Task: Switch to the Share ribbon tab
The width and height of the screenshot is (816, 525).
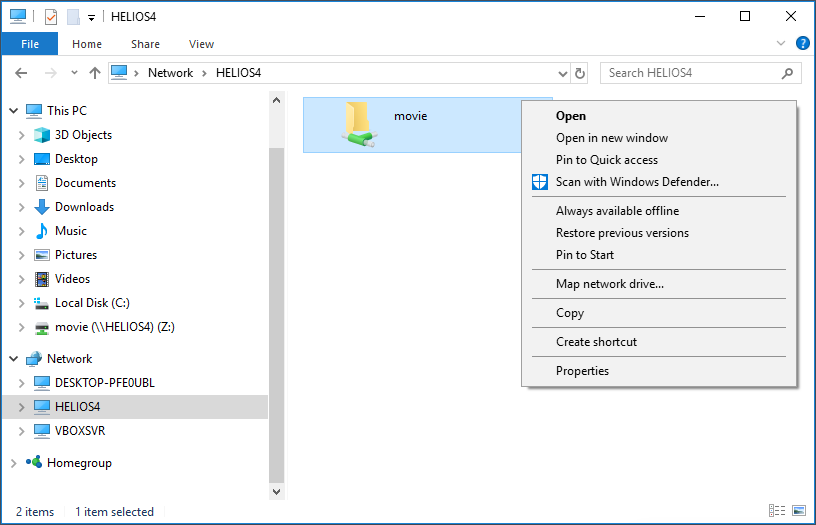Action: point(145,44)
